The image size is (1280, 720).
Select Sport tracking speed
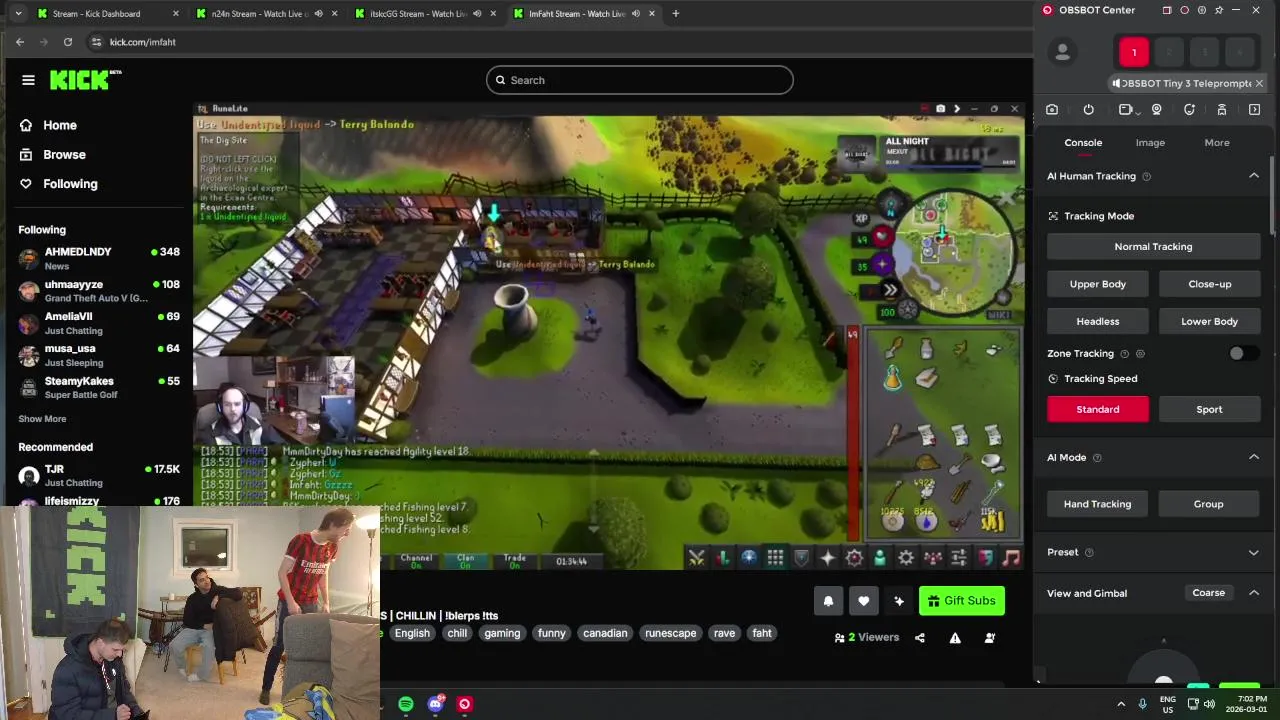pos(1209,409)
